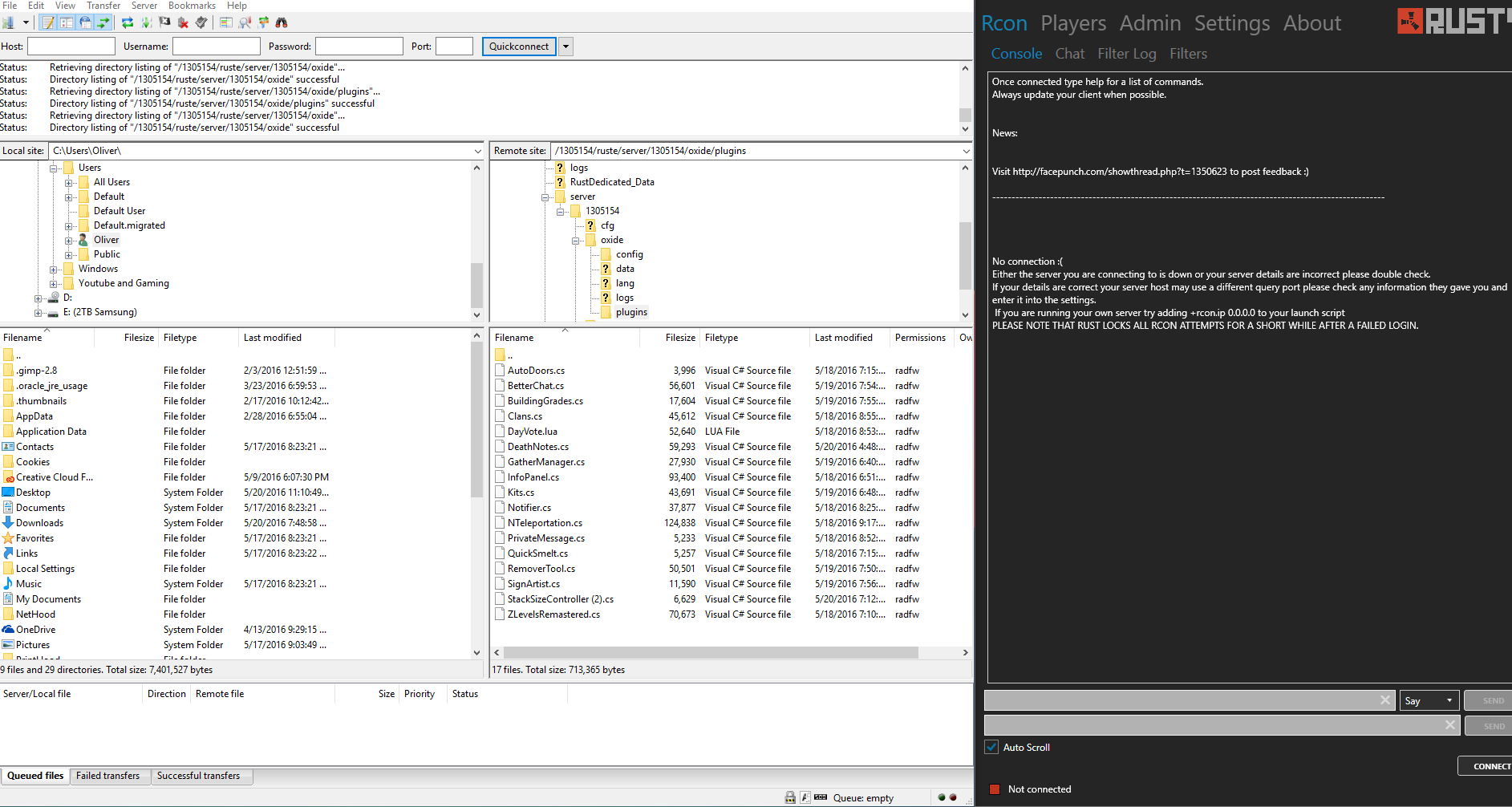This screenshot has width=1512, height=807.
Task: Open the Site Manager dropdown arrow
Action: (x=26, y=22)
